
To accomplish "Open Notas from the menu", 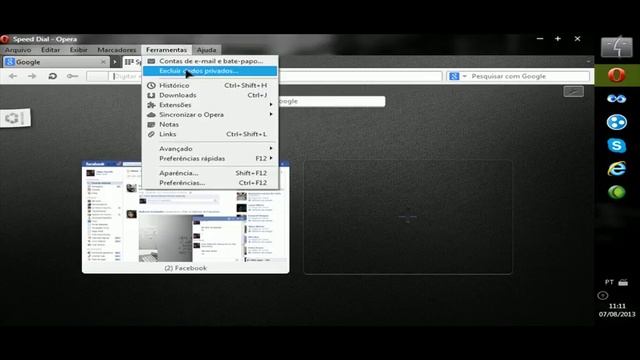I will click(x=210, y=124).
